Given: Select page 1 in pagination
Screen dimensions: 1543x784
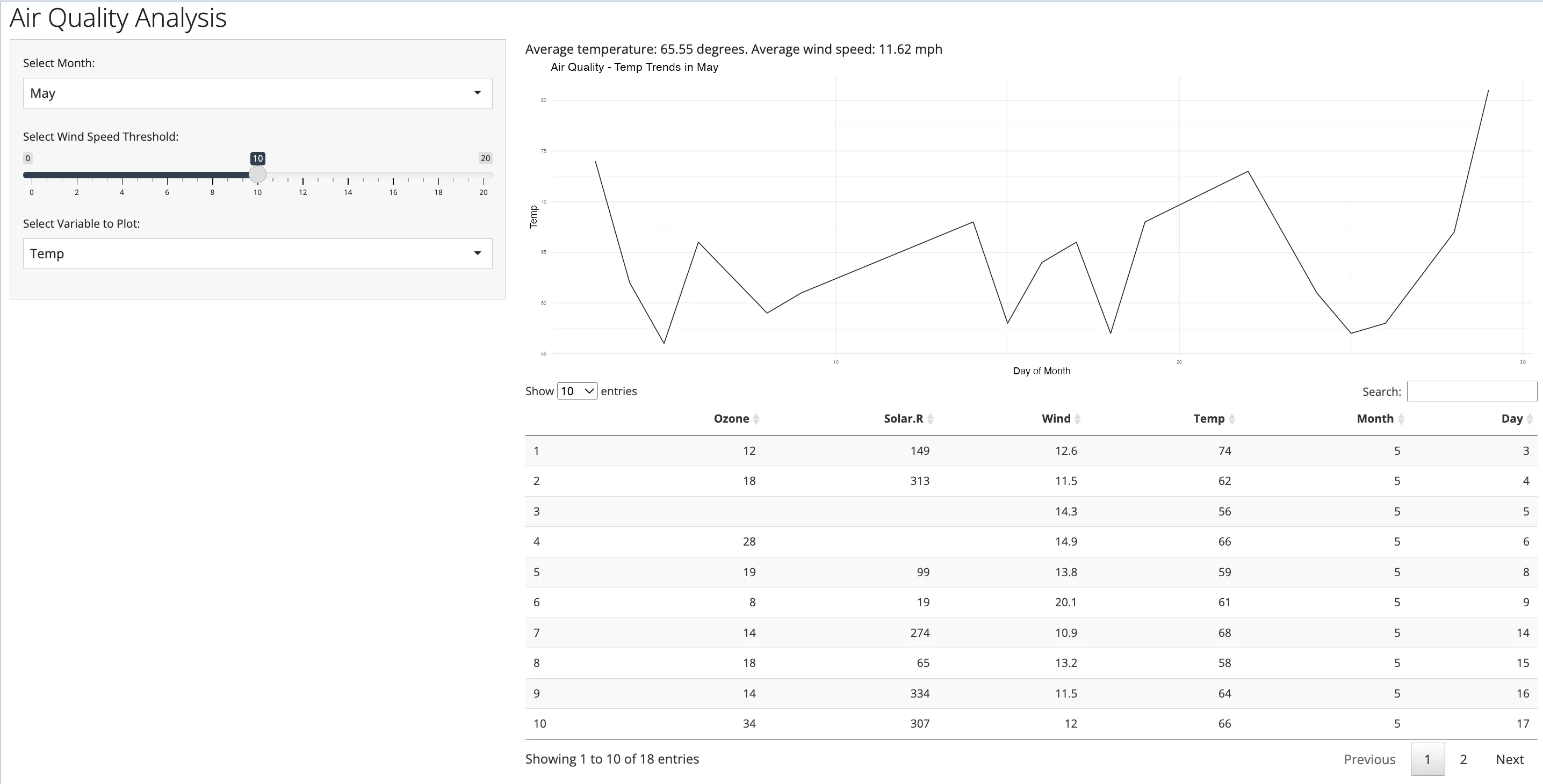Looking at the screenshot, I should tap(1427, 759).
